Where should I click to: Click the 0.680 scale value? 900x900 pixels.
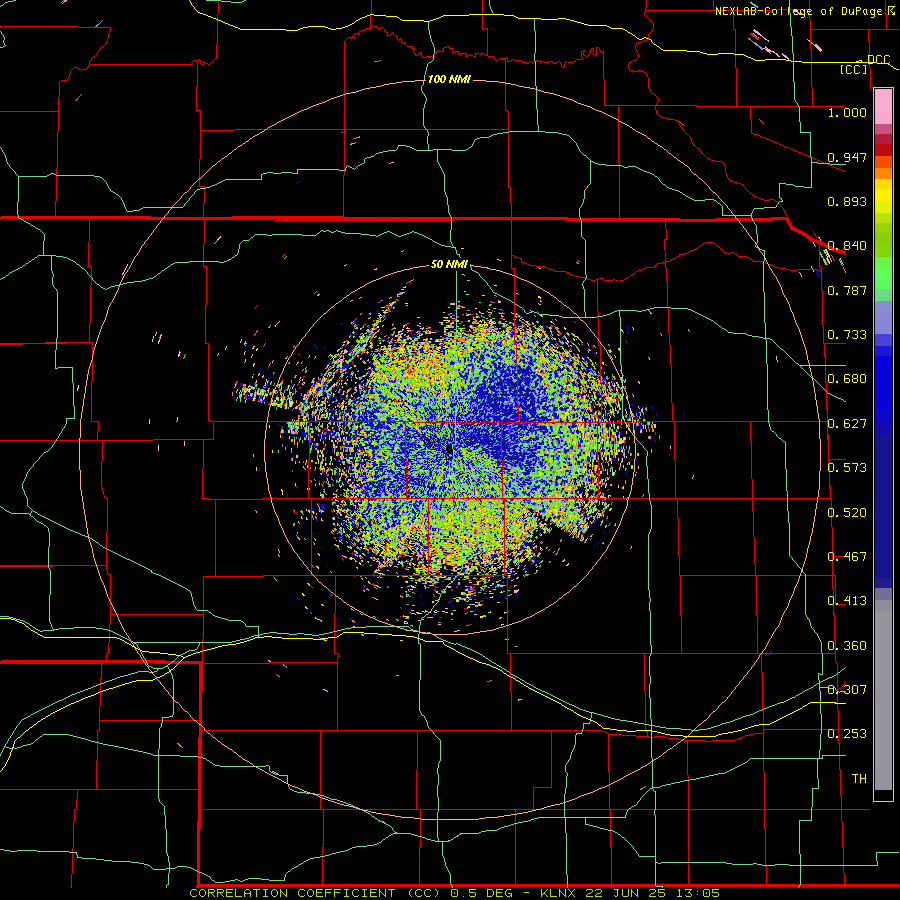click(x=847, y=379)
